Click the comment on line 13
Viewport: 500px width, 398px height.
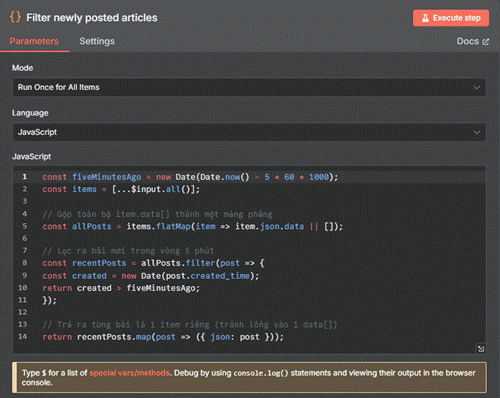(x=190, y=325)
